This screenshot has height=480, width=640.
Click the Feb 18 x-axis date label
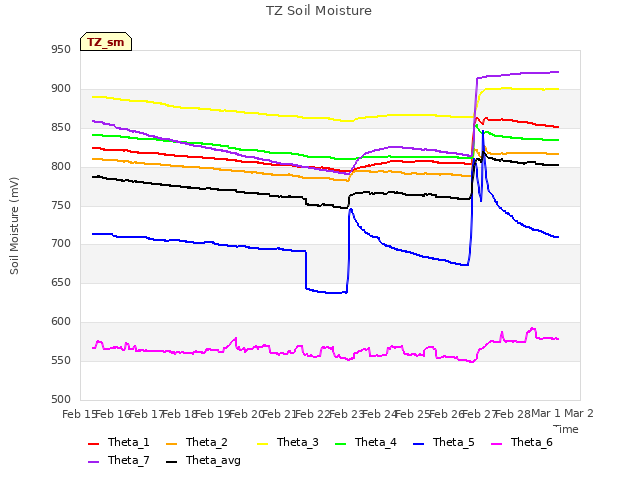click(x=179, y=414)
